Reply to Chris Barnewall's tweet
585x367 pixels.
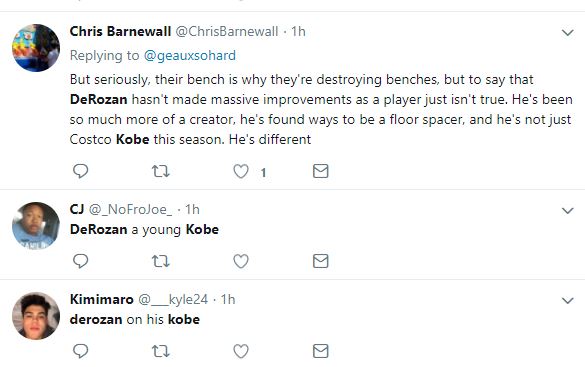[80, 171]
